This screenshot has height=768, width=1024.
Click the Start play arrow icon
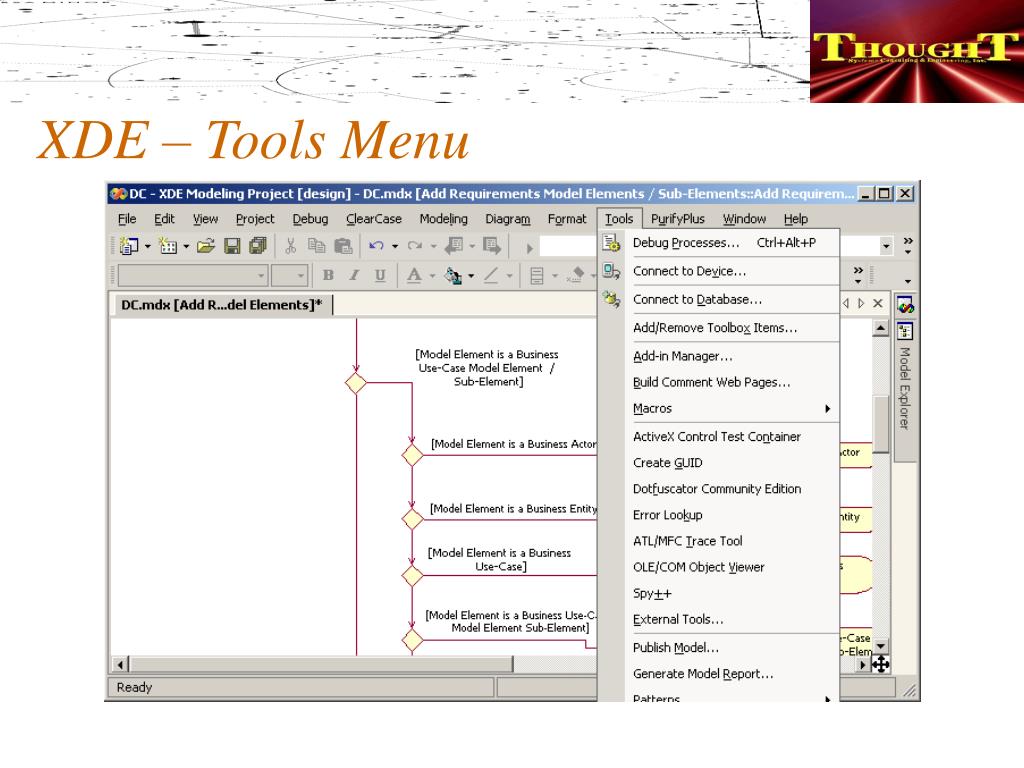530,248
